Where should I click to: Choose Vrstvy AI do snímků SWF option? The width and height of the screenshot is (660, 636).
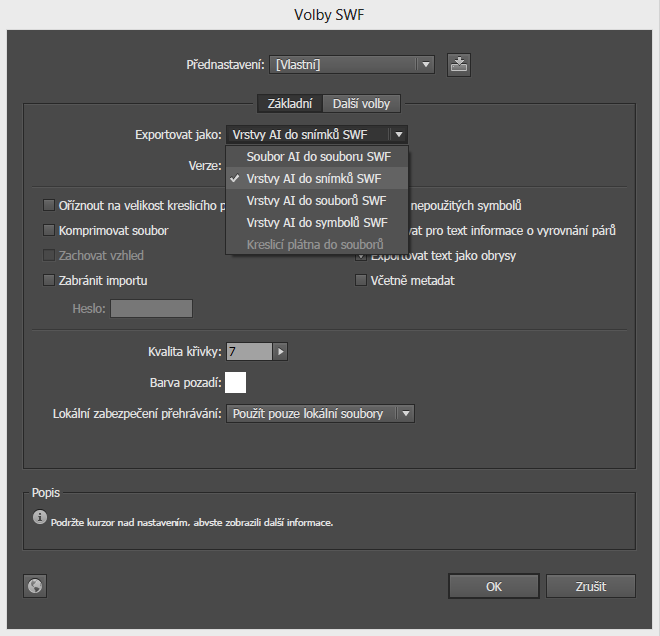pyautogui.click(x=317, y=178)
